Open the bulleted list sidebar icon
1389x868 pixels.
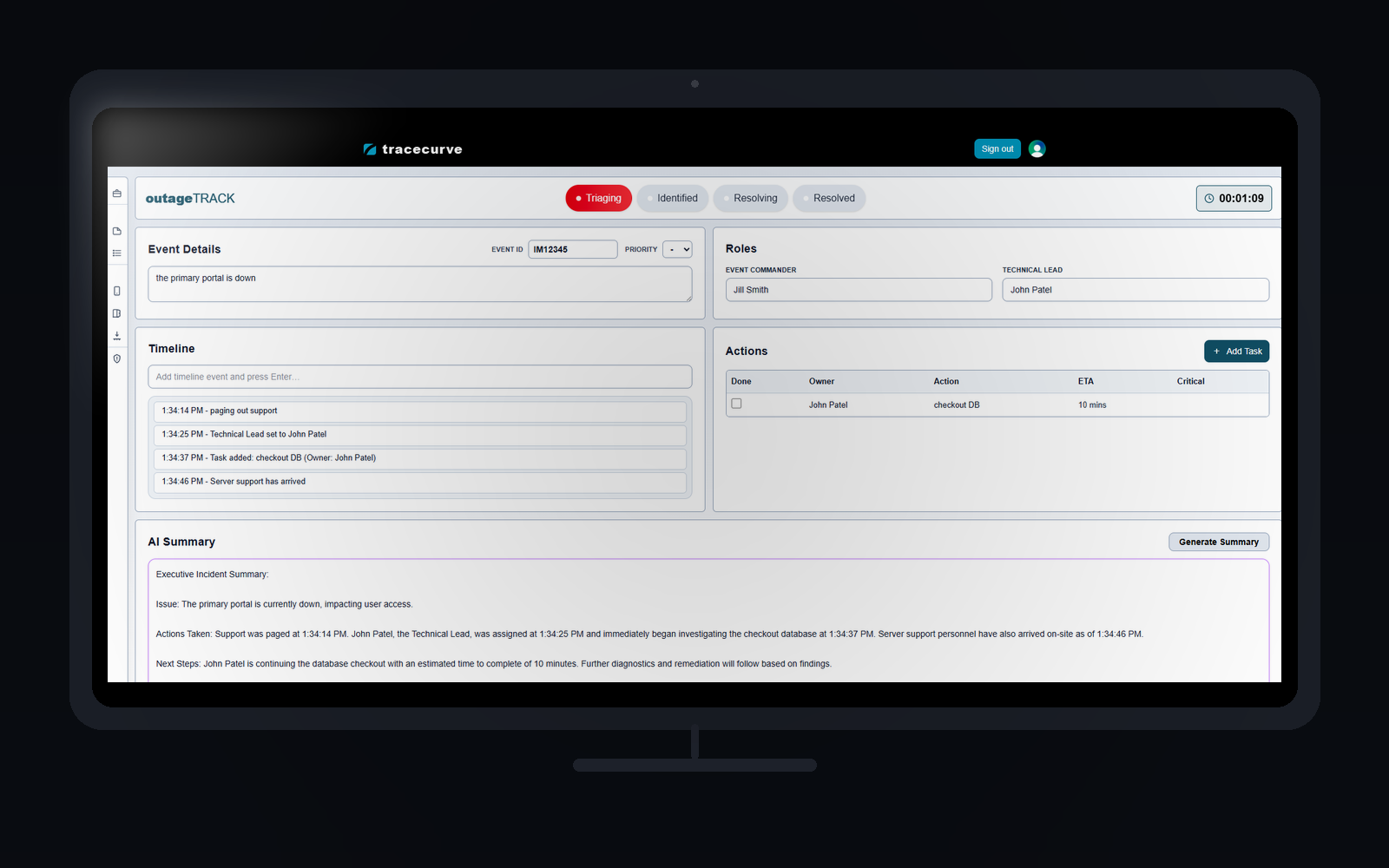117,253
